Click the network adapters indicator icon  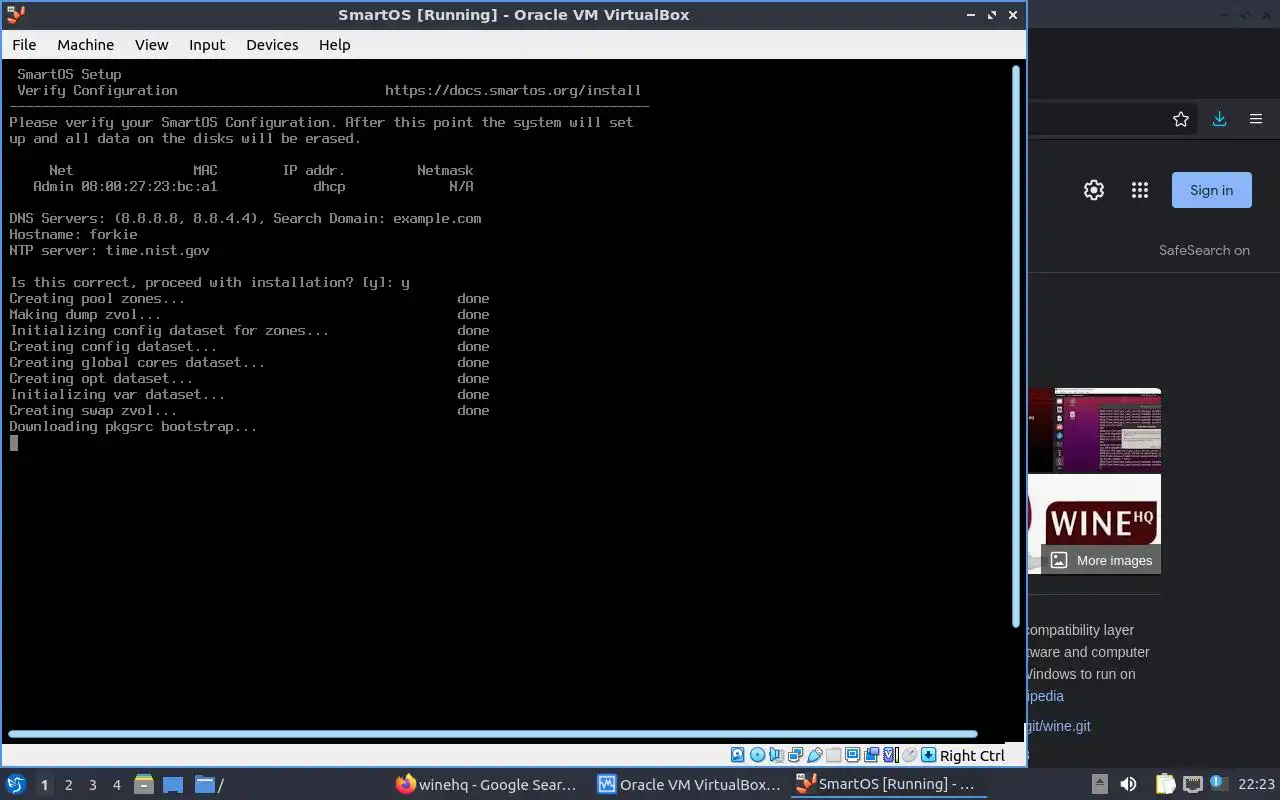[796, 755]
